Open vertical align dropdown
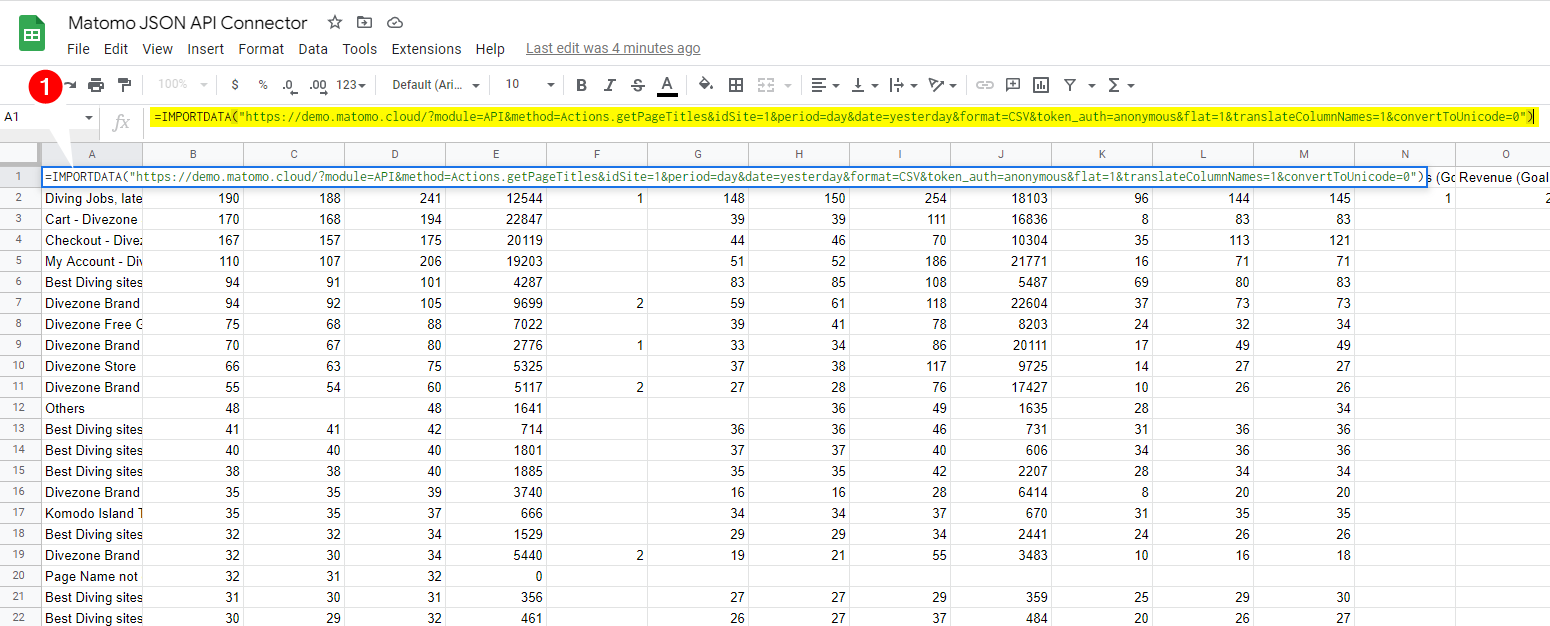 (x=864, y=85)
